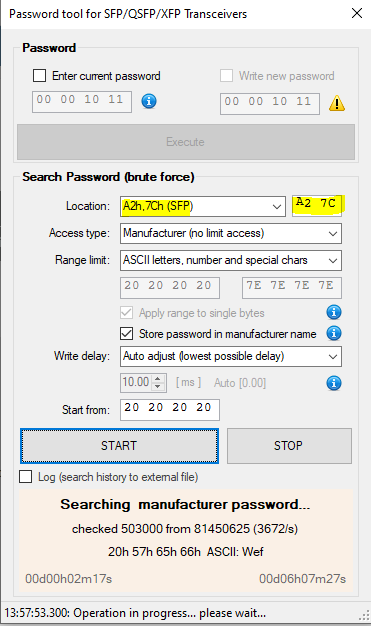Screen dimensions: 371x626
Task: Click info icon for Store password option
Action: 334,333
